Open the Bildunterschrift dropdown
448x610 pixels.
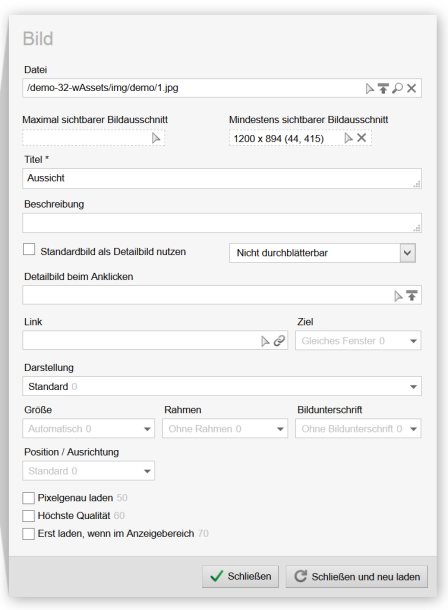tap(358, 429)
